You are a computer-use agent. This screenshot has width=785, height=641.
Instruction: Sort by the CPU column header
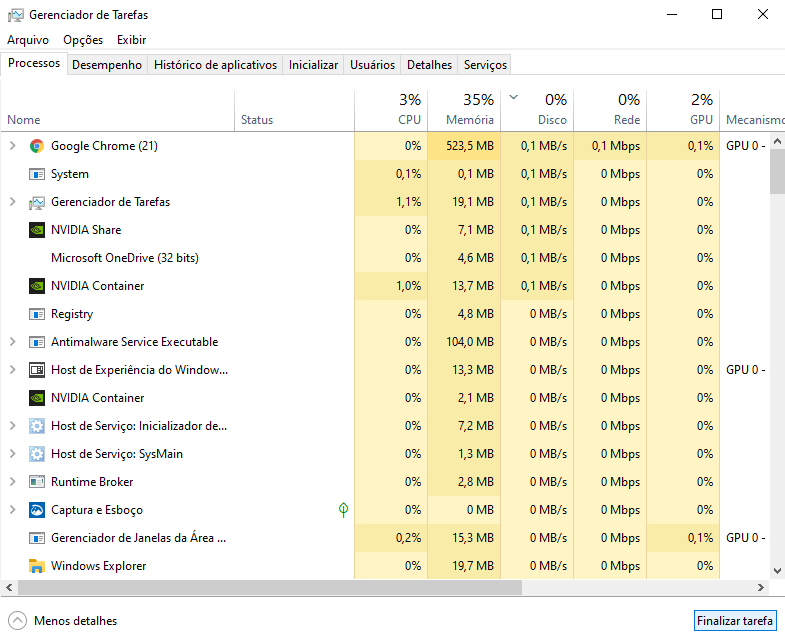(x=391, y=111)
